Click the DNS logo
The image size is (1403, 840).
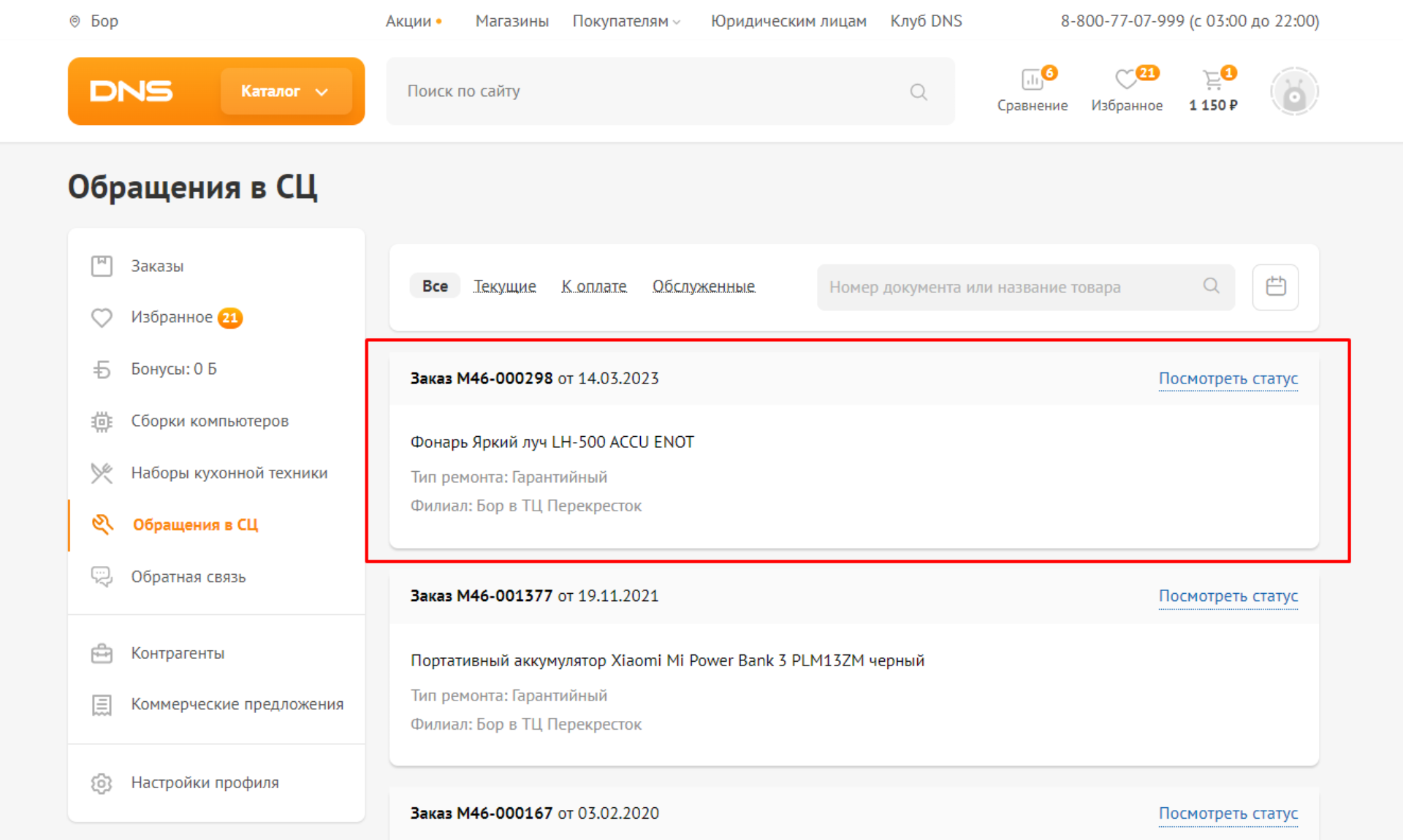[132, 91]
